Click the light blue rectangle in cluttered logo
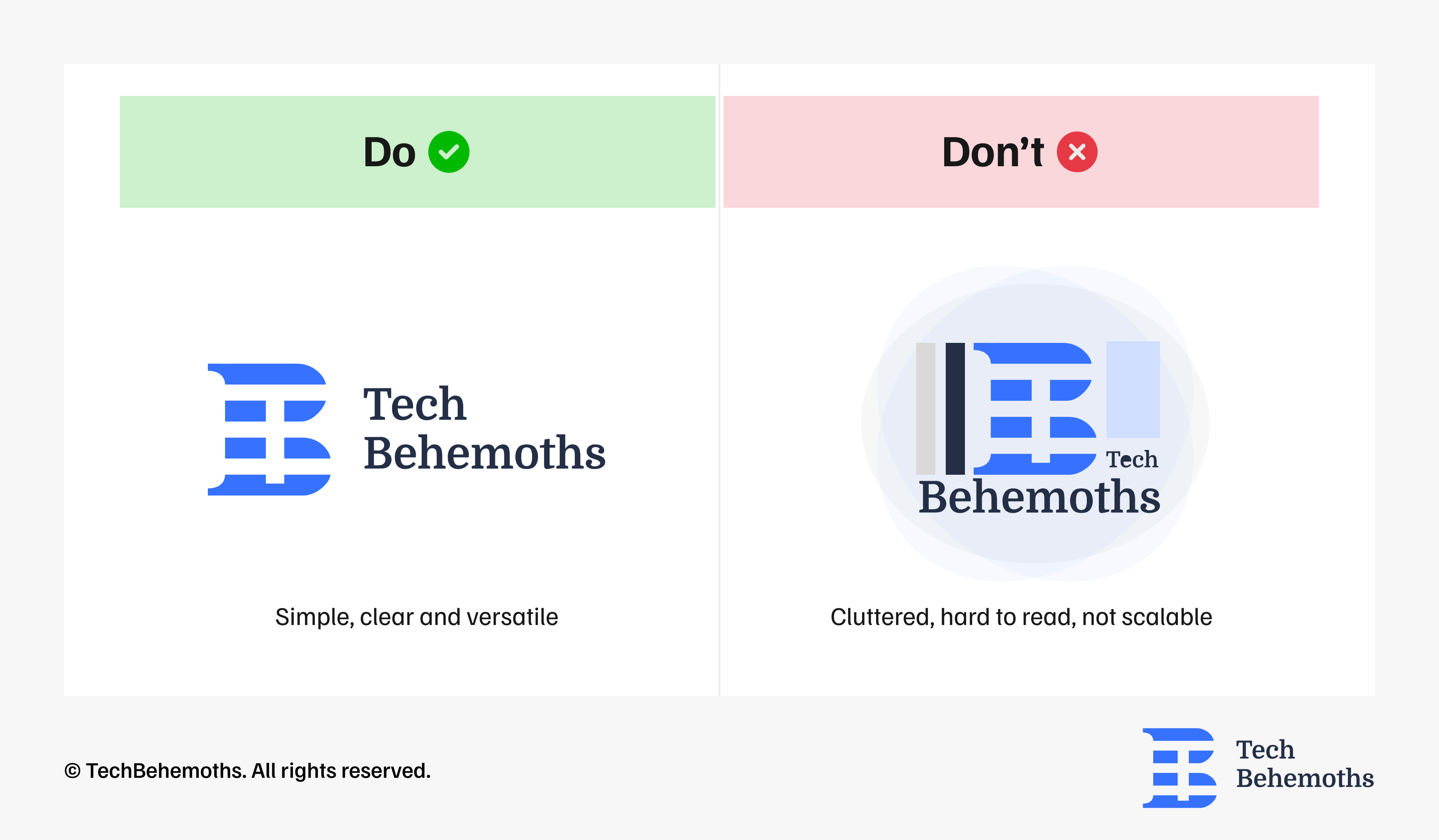Image resolution: width=1439 pixels, height=840 pixels. (x=1133, y=390)
